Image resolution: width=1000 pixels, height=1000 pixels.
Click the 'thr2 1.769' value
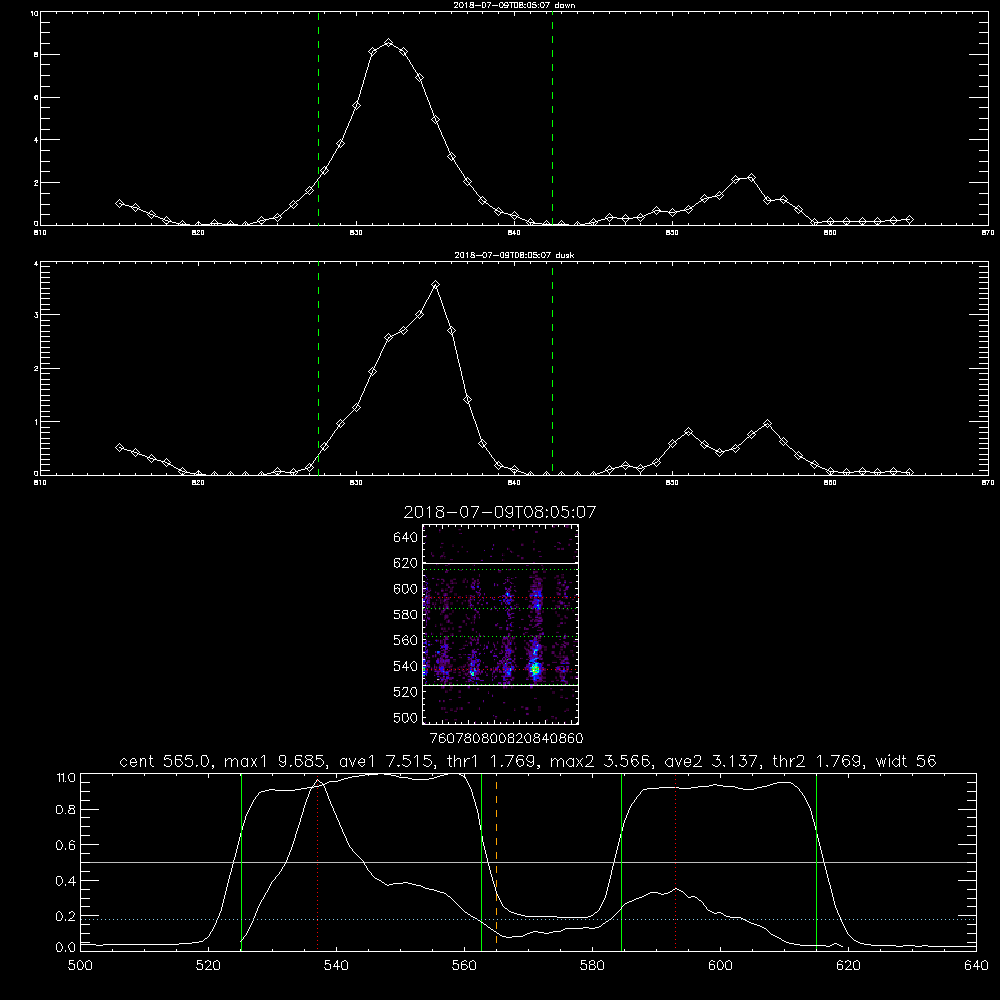818,761
